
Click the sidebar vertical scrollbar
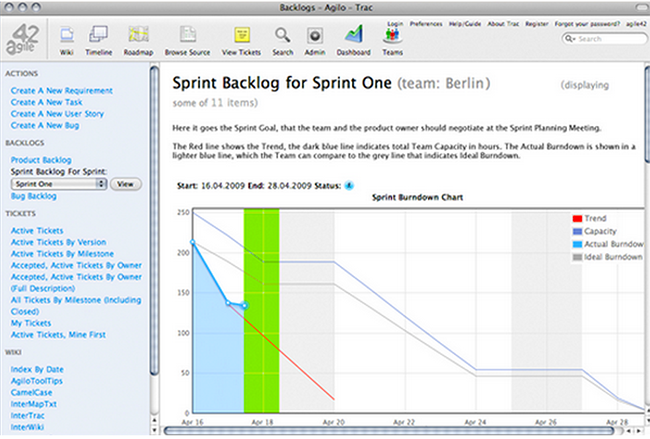coord(154,220)
